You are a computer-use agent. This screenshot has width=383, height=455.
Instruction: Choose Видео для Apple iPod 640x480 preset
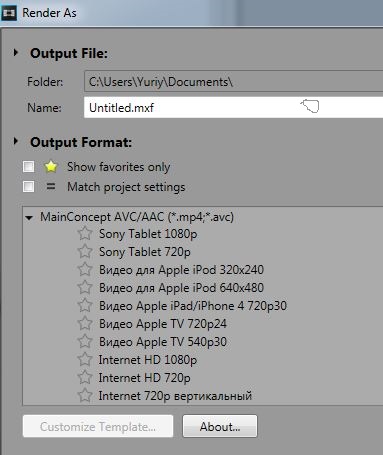coord(181,288)
